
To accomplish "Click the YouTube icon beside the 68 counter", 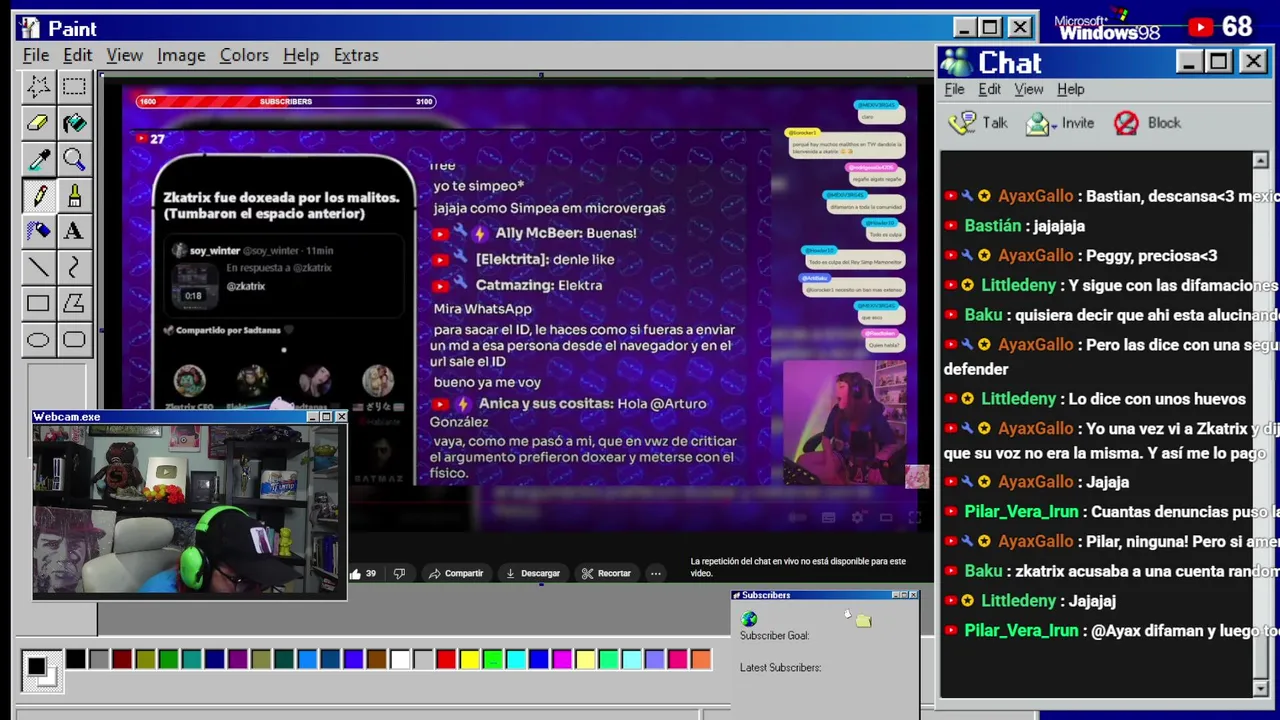I will 1200,27.
